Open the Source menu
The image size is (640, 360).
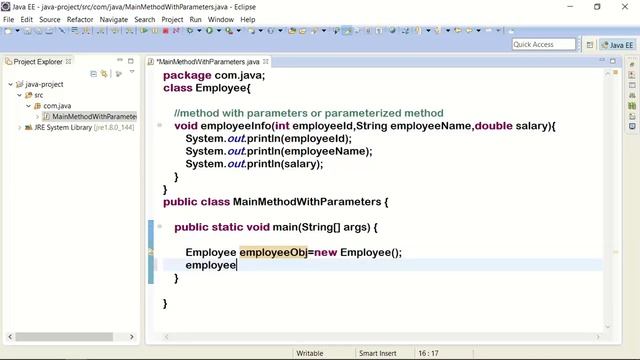[x=49, y=20]
